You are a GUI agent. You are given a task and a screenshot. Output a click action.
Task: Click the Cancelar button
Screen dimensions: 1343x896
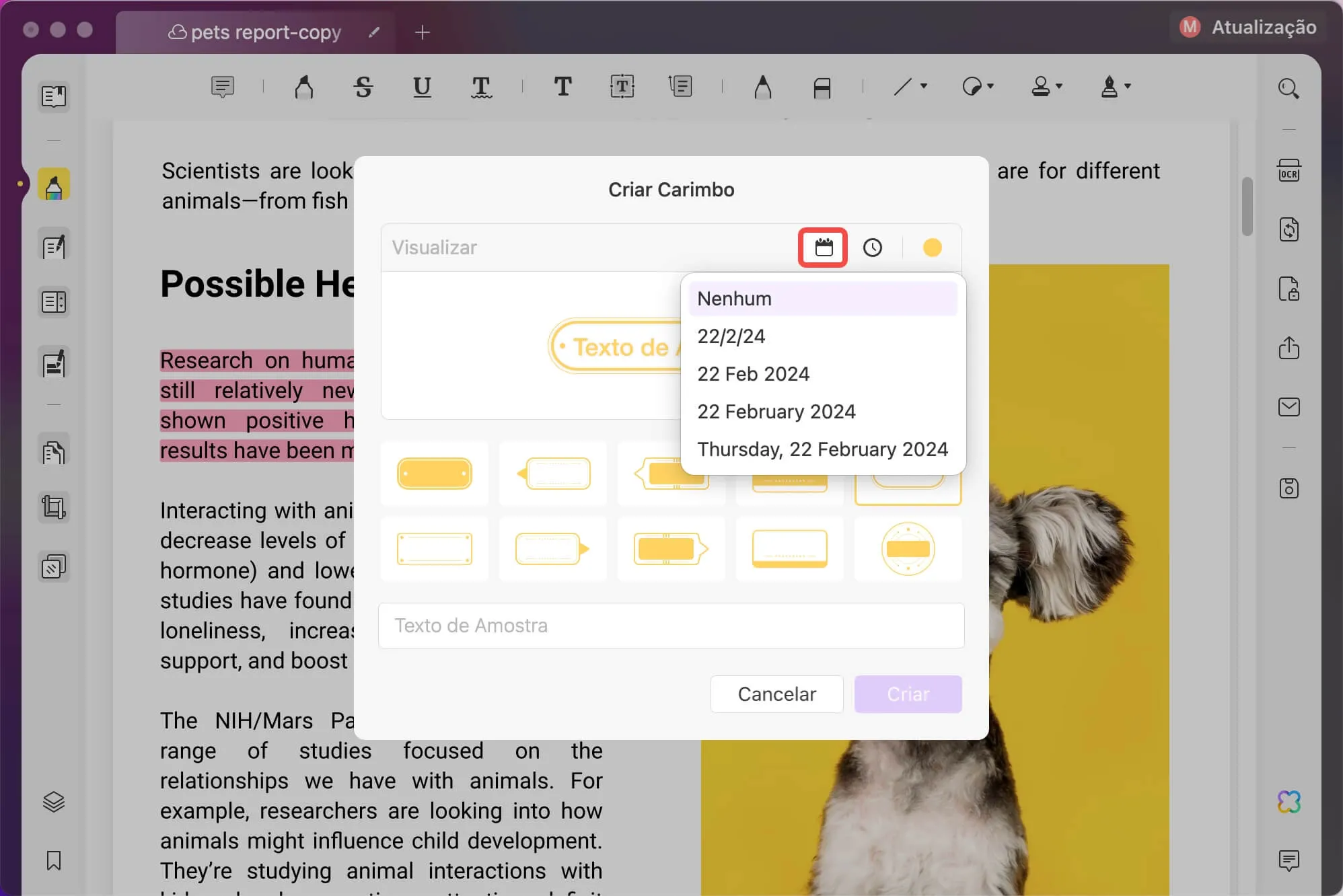776,694
